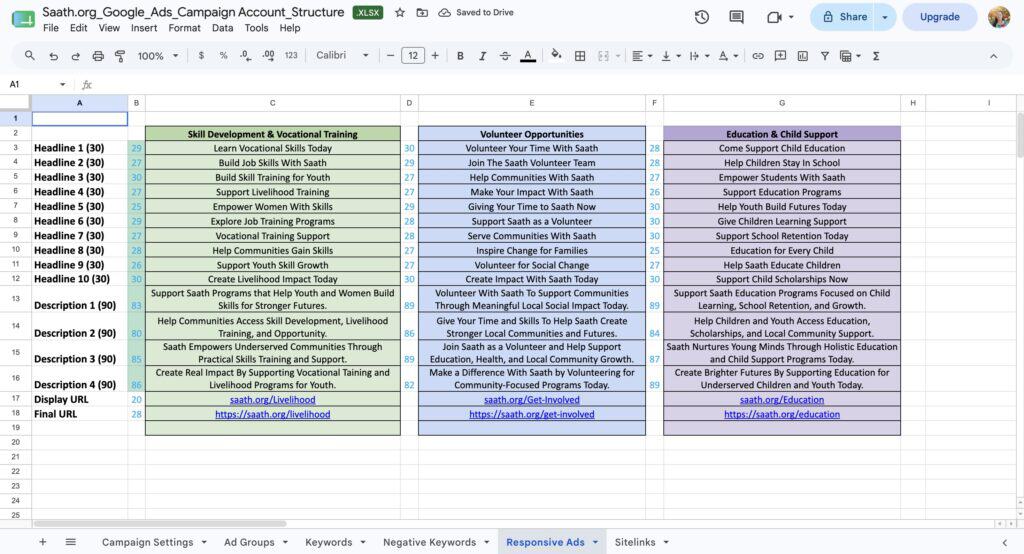The width and height of the screenshot is (1024, 554).
Task: Open the https://saath.org/education link
Action: 782,414
